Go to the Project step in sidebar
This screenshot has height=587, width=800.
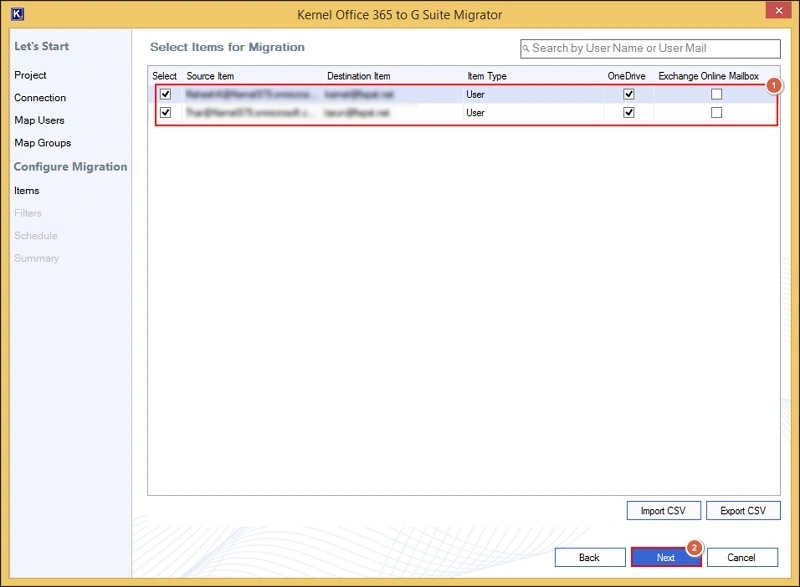(x=30, y=75)
